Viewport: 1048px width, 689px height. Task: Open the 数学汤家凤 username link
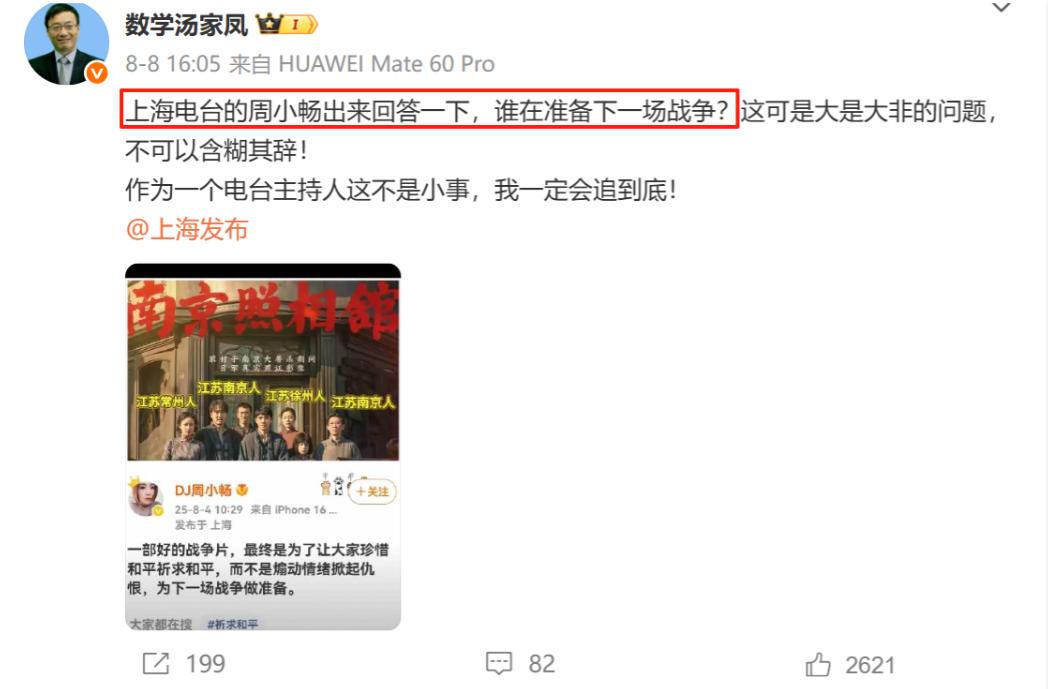click(186, 25)
